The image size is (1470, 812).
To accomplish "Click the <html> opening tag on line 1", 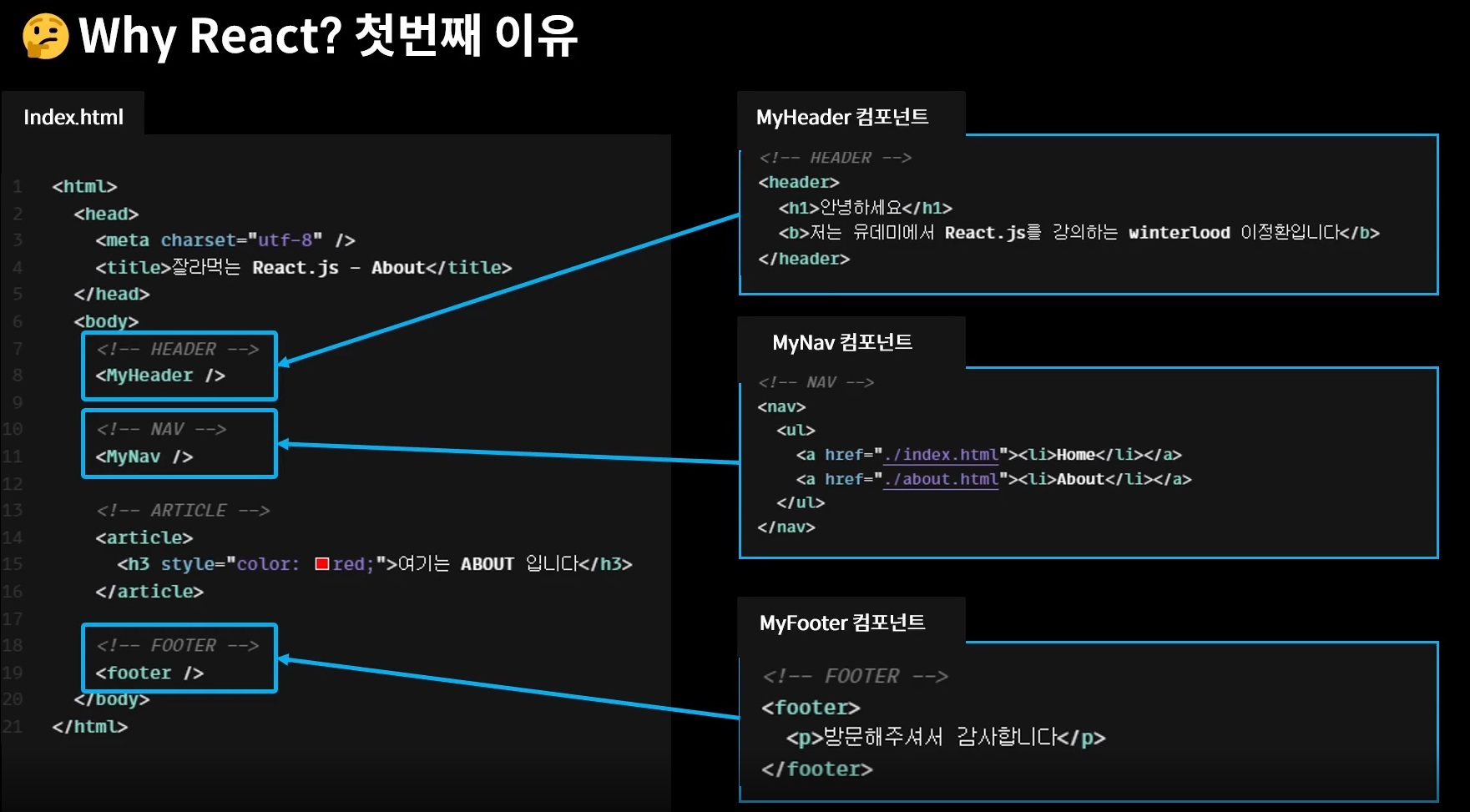I will 84,186.
